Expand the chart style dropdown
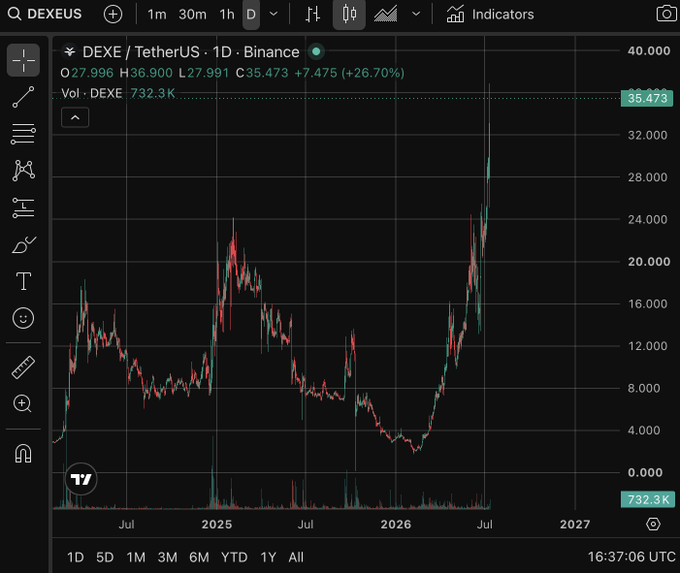This screenshot has height=573, width=680. pyautogui.click(x=416, y=14)
